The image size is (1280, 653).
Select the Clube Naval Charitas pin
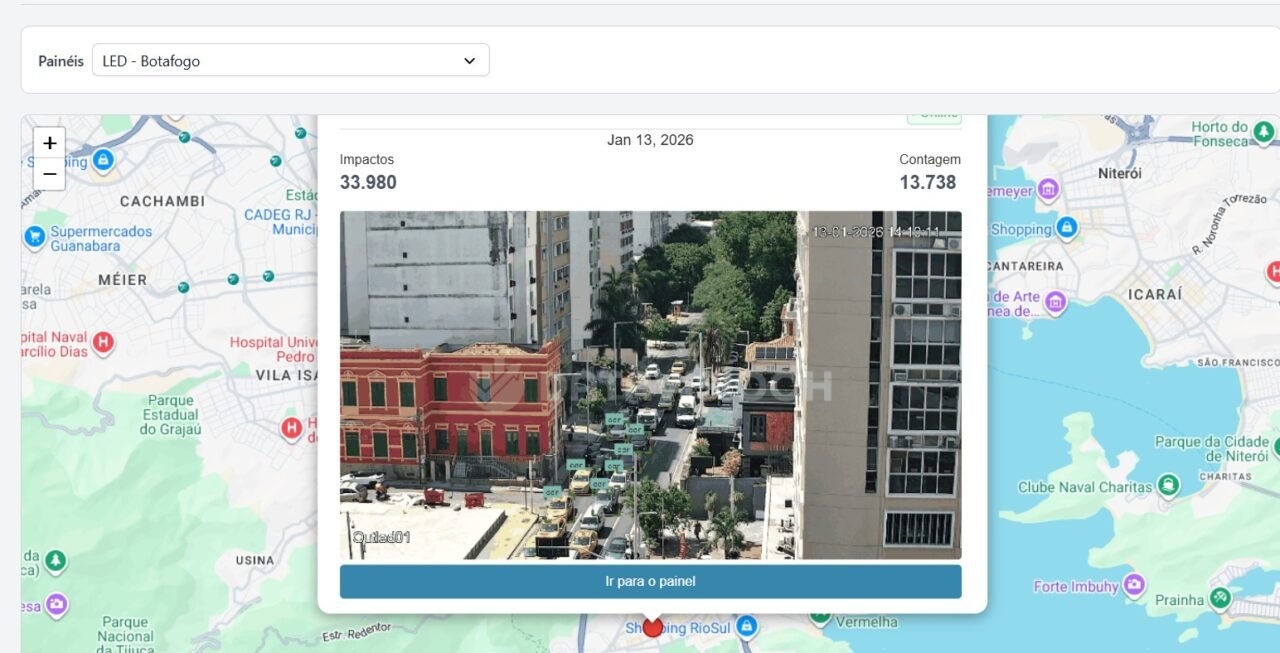1167,487
